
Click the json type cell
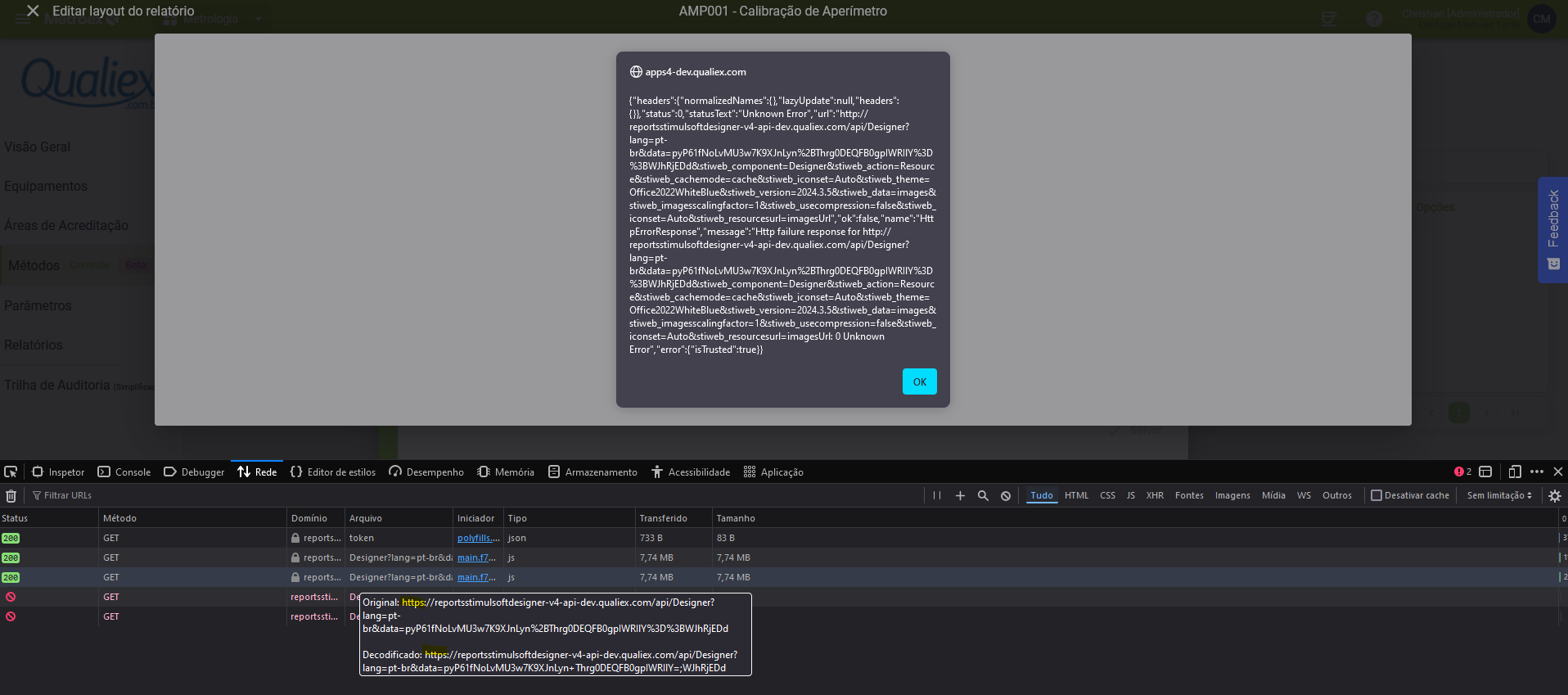[x=517, y=538]
